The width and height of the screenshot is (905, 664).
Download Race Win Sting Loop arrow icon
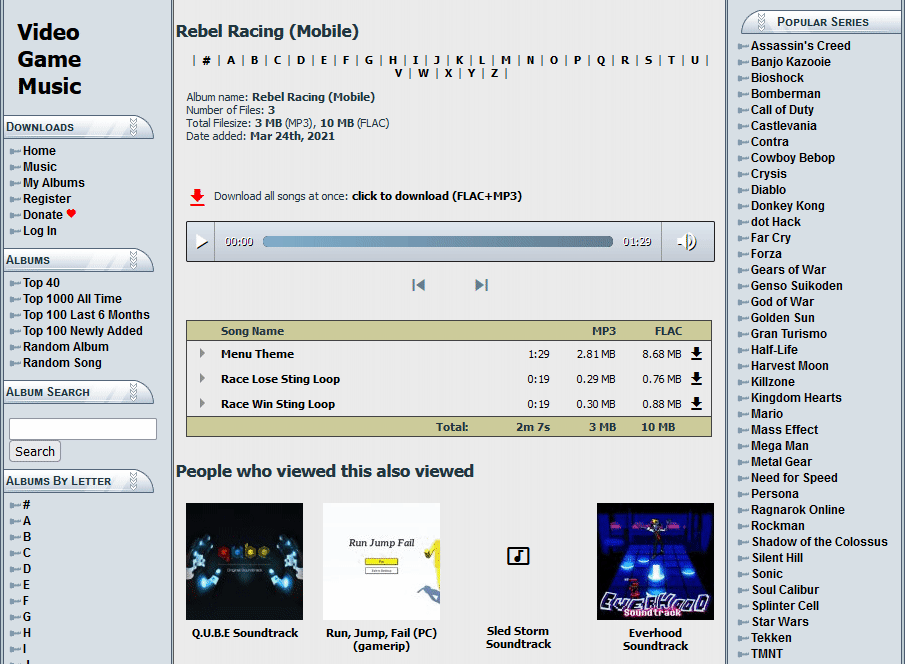pos(697,404)
